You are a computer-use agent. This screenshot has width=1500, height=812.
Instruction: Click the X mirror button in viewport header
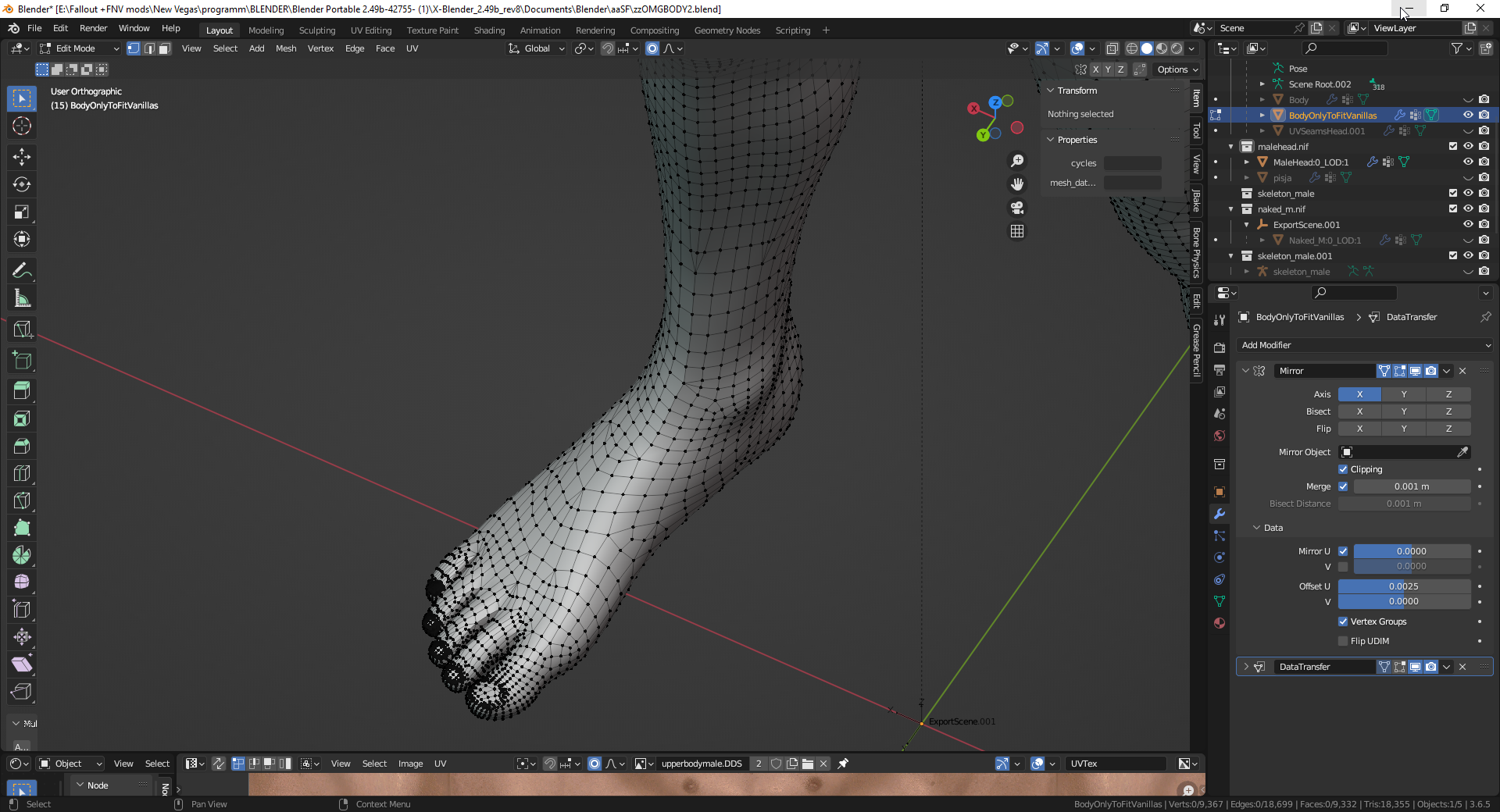tap(1095, 69)
